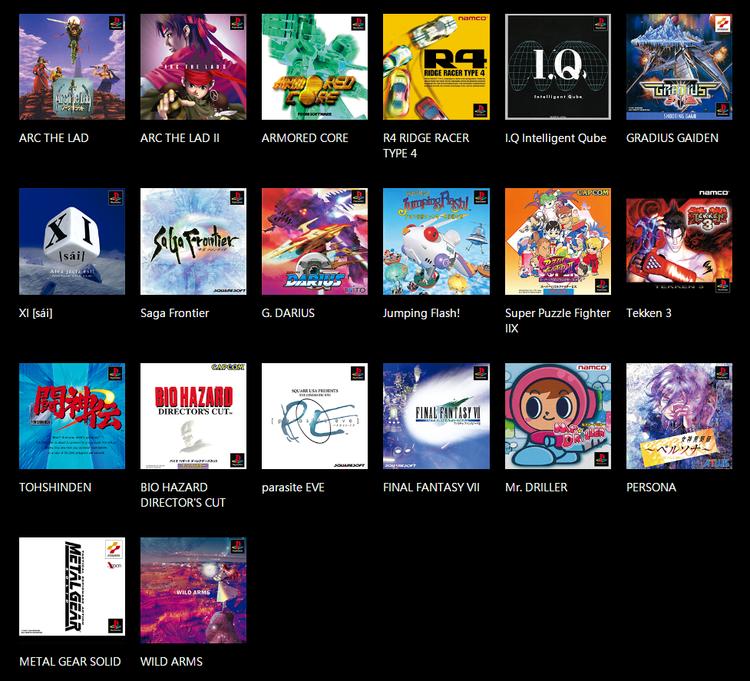Screen dimensions: 750x681
Task: Open the Final Fantasy VII cover
Action: 436,416
